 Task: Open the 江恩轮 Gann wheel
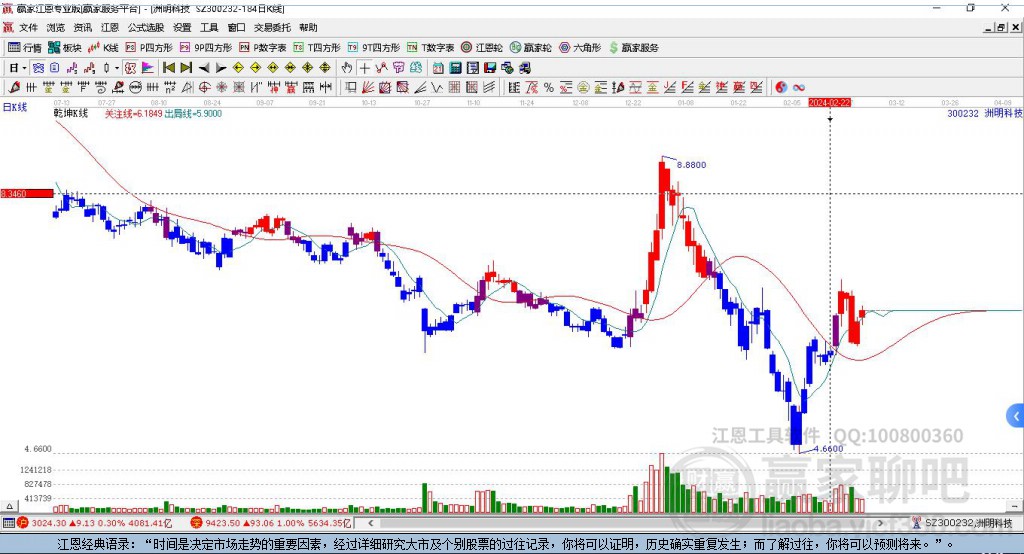click(482, 48)
